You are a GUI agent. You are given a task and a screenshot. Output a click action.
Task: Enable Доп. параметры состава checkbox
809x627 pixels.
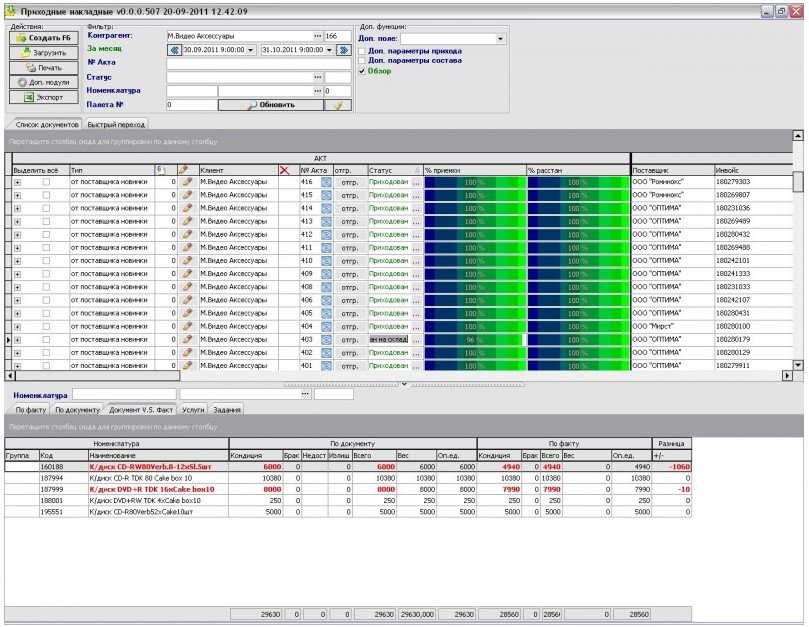[364, 61]
